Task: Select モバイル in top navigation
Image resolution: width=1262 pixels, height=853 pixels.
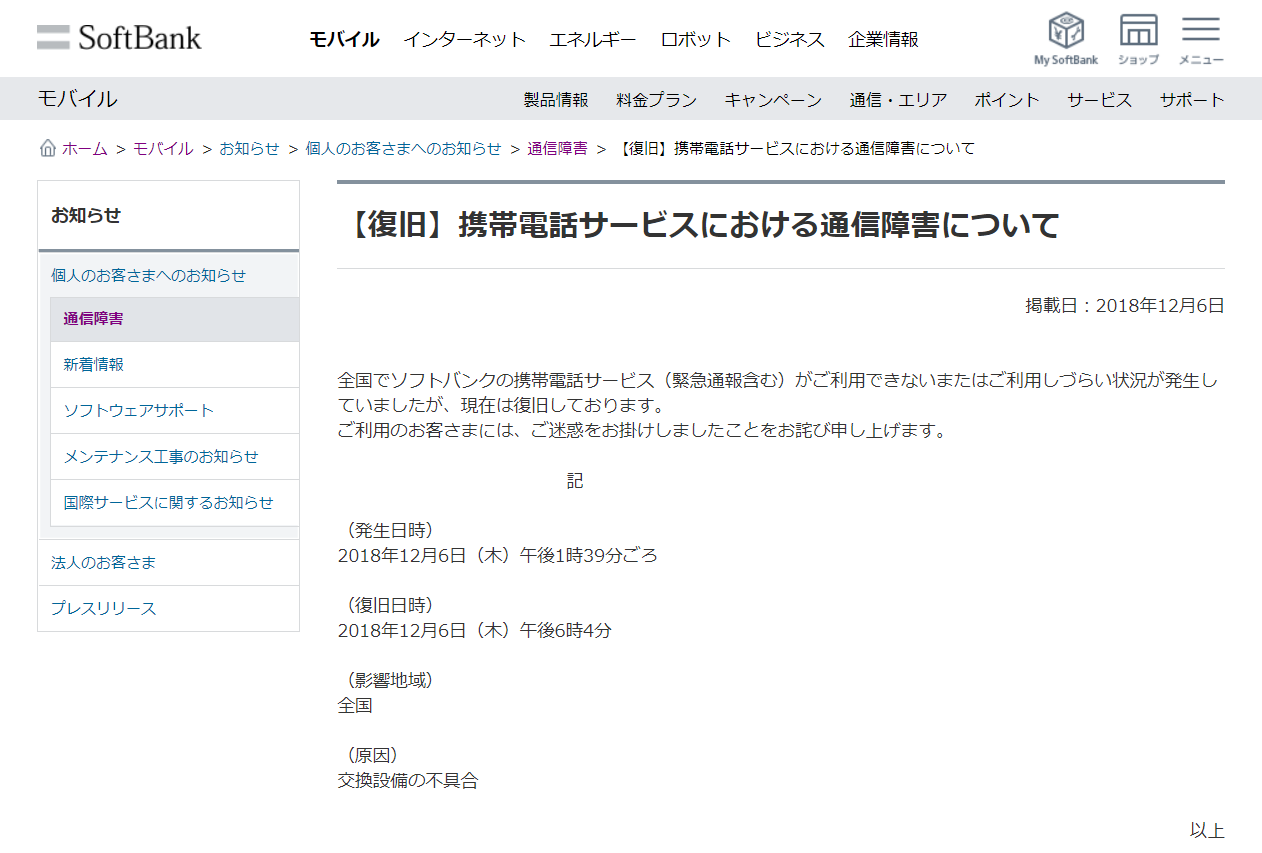Action: (x=344, y=40)
